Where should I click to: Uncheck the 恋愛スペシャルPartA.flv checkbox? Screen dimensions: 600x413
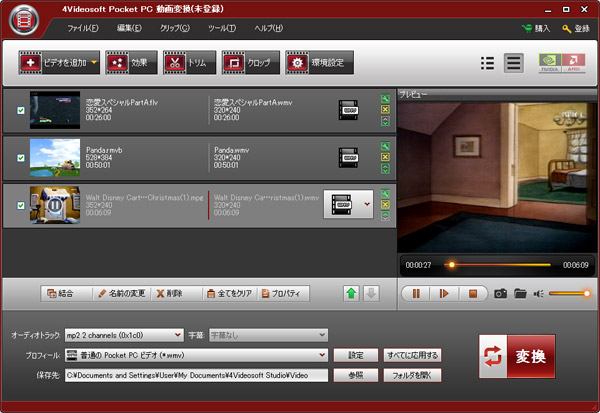tap(21, 110)
